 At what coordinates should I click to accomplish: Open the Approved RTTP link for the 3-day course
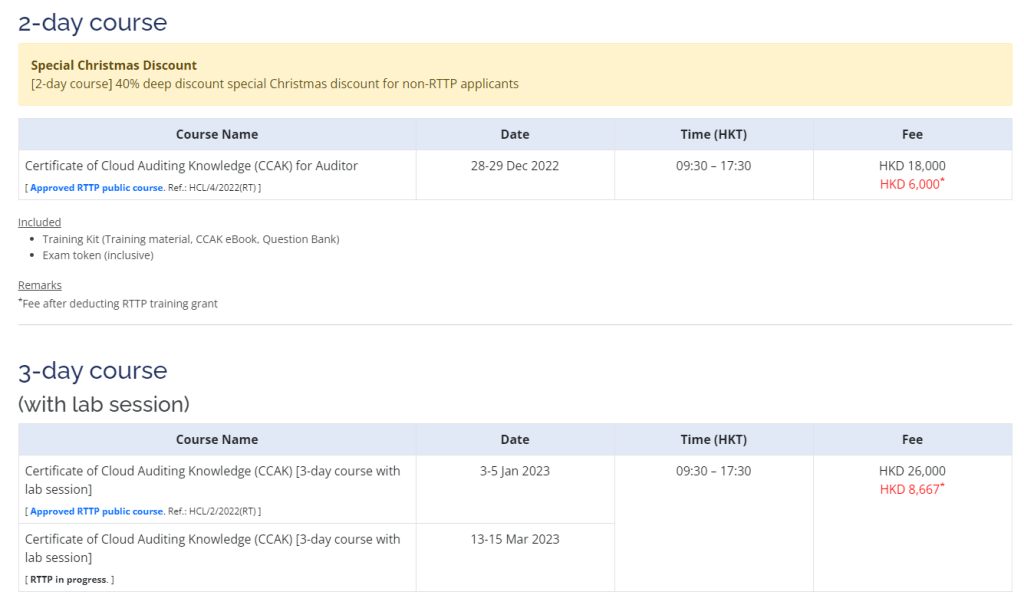click(x=97, y=511)
